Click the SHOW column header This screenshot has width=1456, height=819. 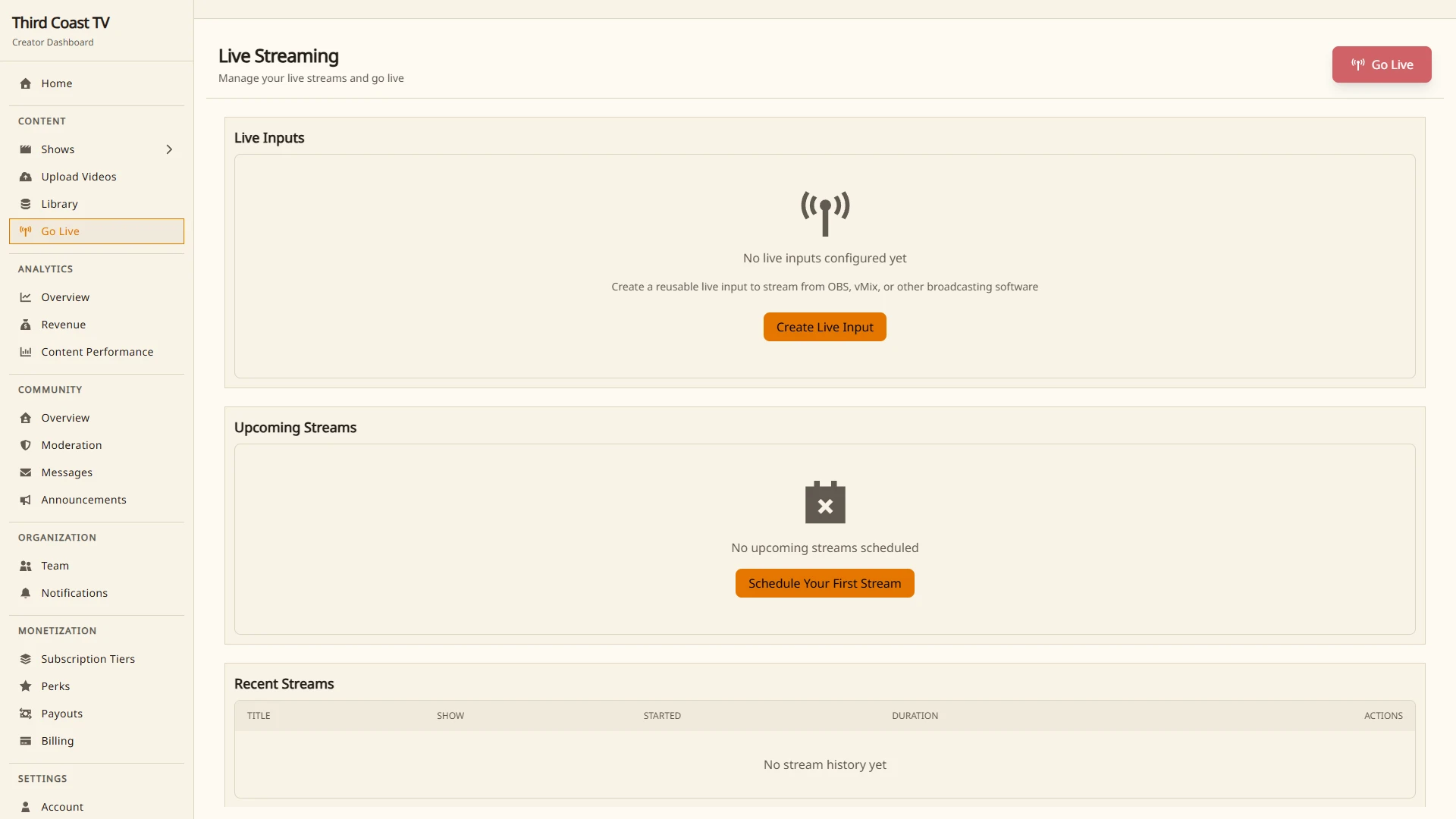coord(450,716)
